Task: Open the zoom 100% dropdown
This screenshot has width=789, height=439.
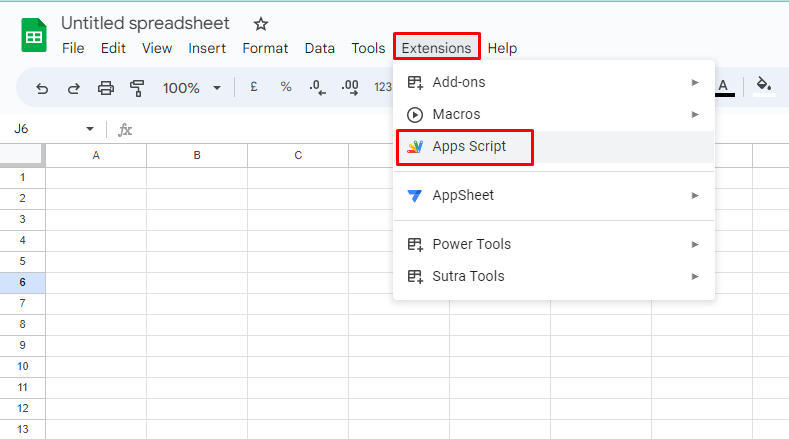Action: tap(192, 88)
